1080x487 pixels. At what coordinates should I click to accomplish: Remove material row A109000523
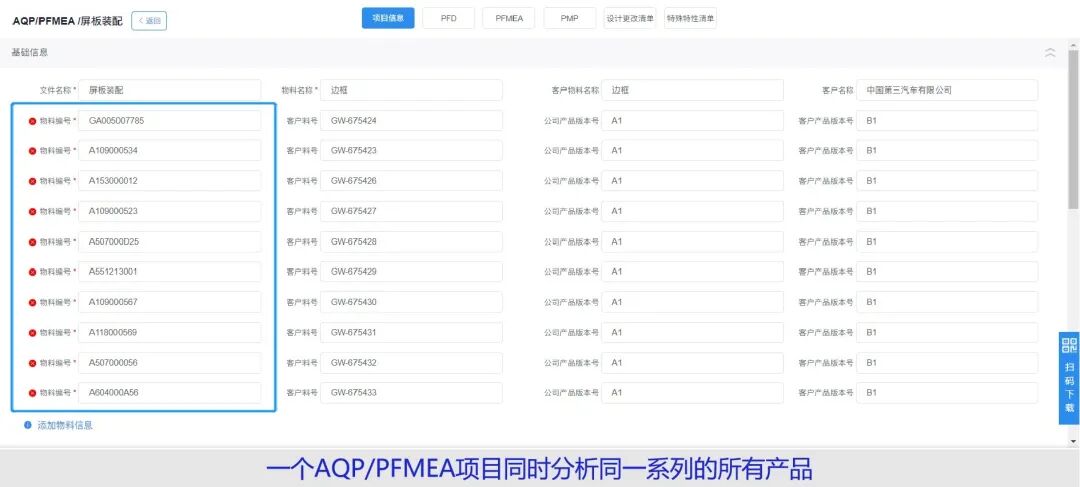[x=32, y=211]
